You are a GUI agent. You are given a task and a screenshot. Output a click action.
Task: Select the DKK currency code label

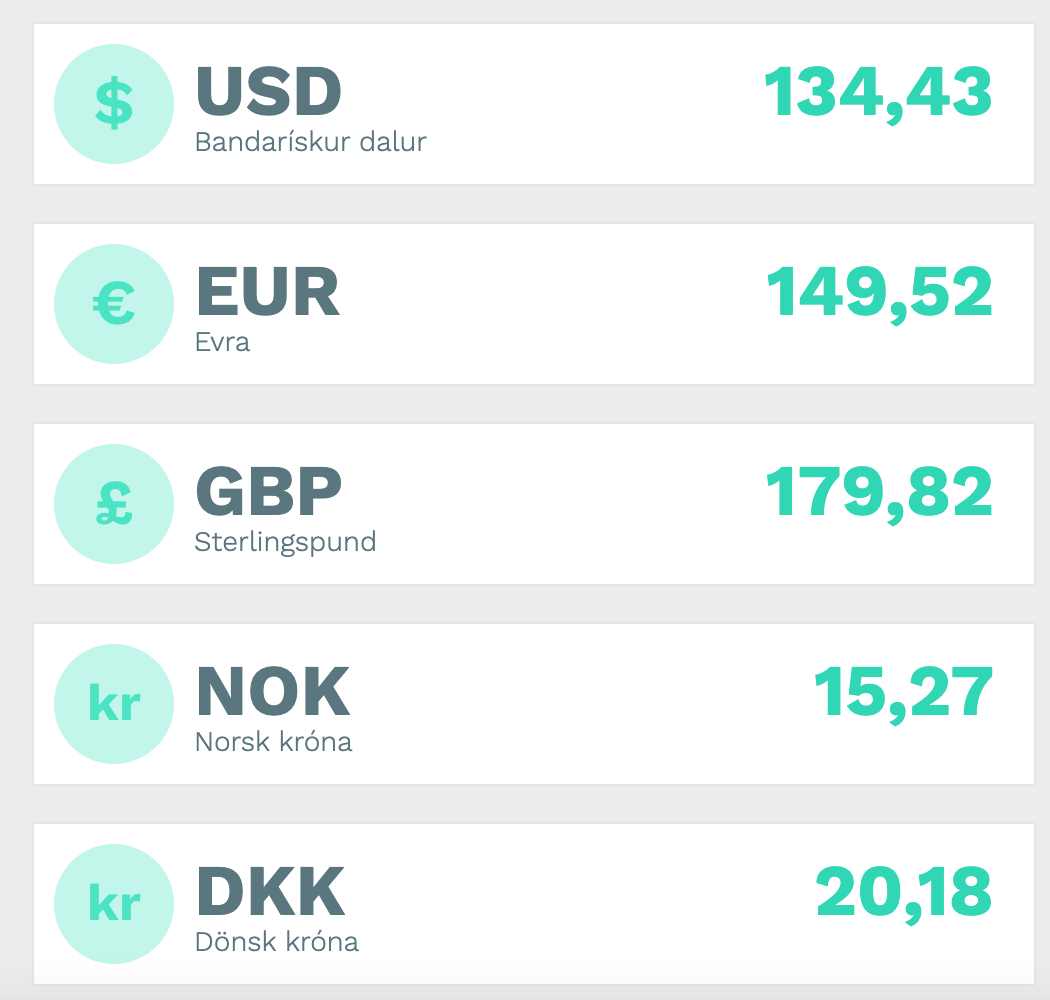click(271, 891)
